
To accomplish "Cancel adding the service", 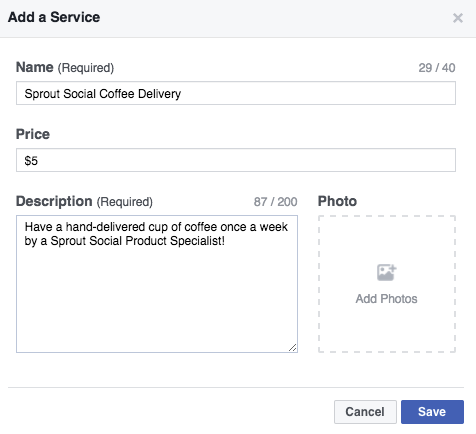I will (365, 412).
